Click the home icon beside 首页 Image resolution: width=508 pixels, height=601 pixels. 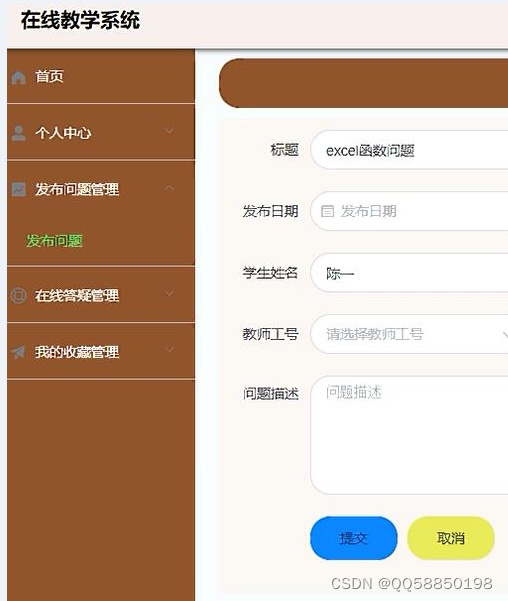coord(18,77)
